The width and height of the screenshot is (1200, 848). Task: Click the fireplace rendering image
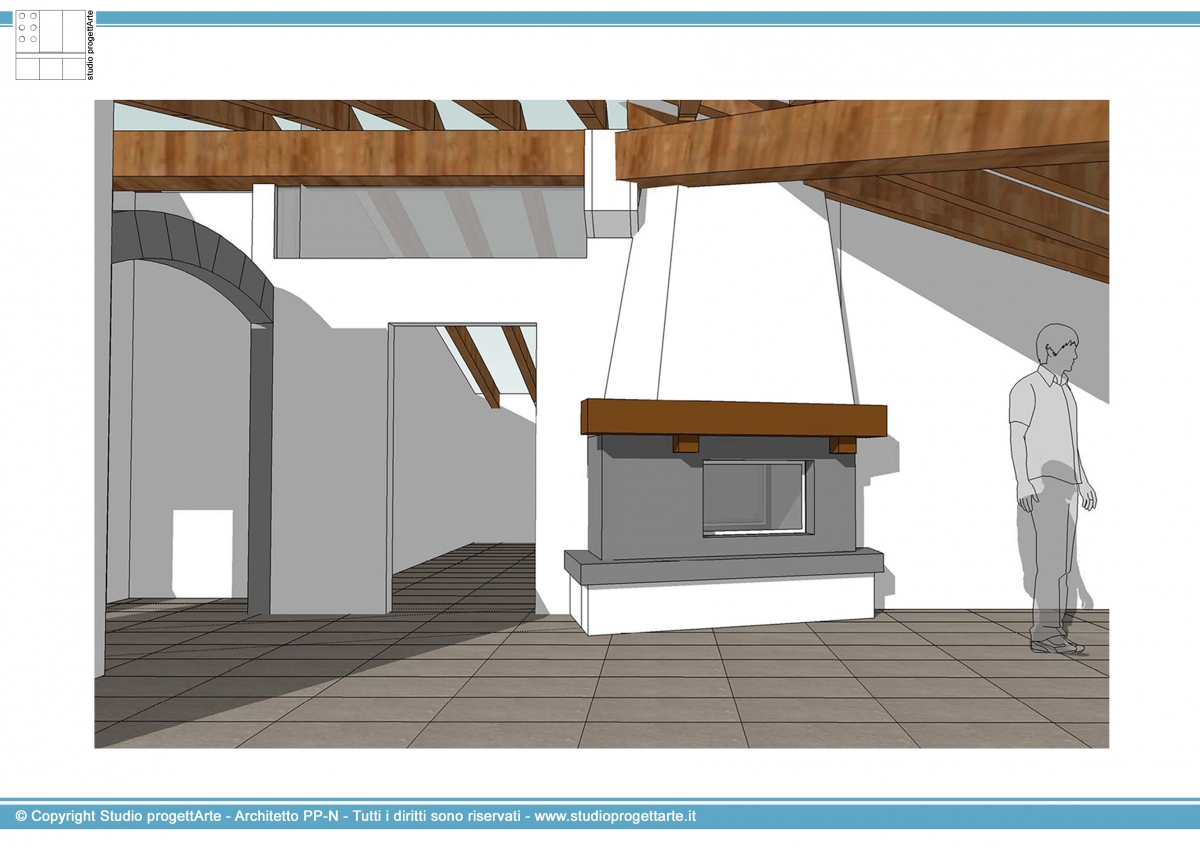click(x=602, y=424)
